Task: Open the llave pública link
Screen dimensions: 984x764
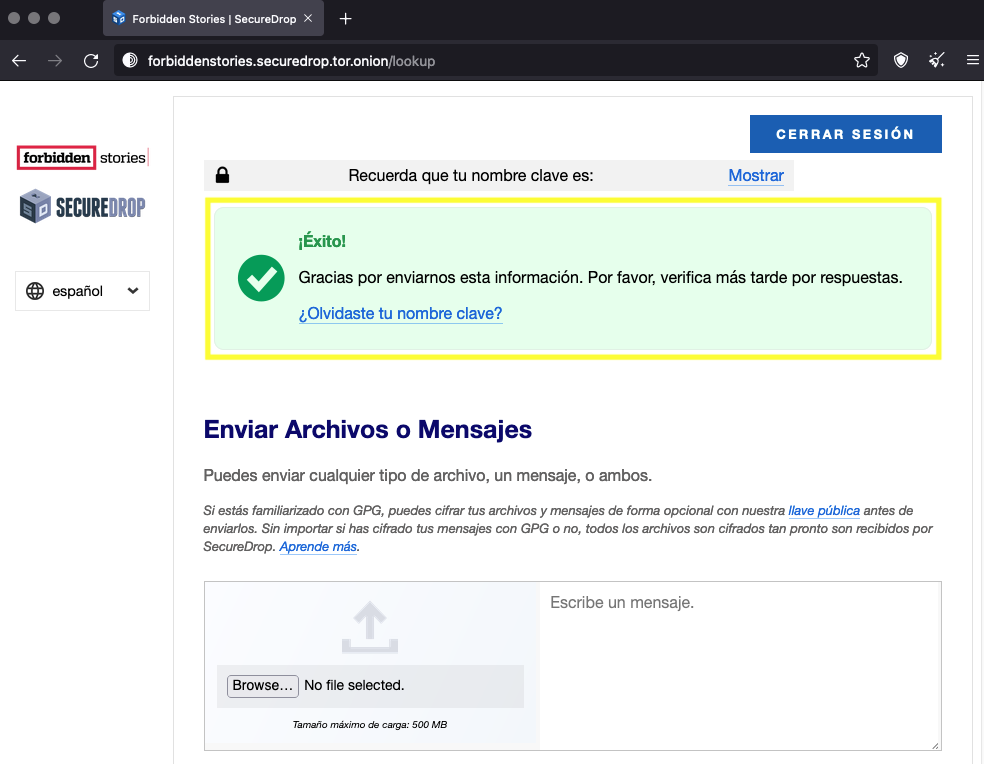Action: click(823, 511)
